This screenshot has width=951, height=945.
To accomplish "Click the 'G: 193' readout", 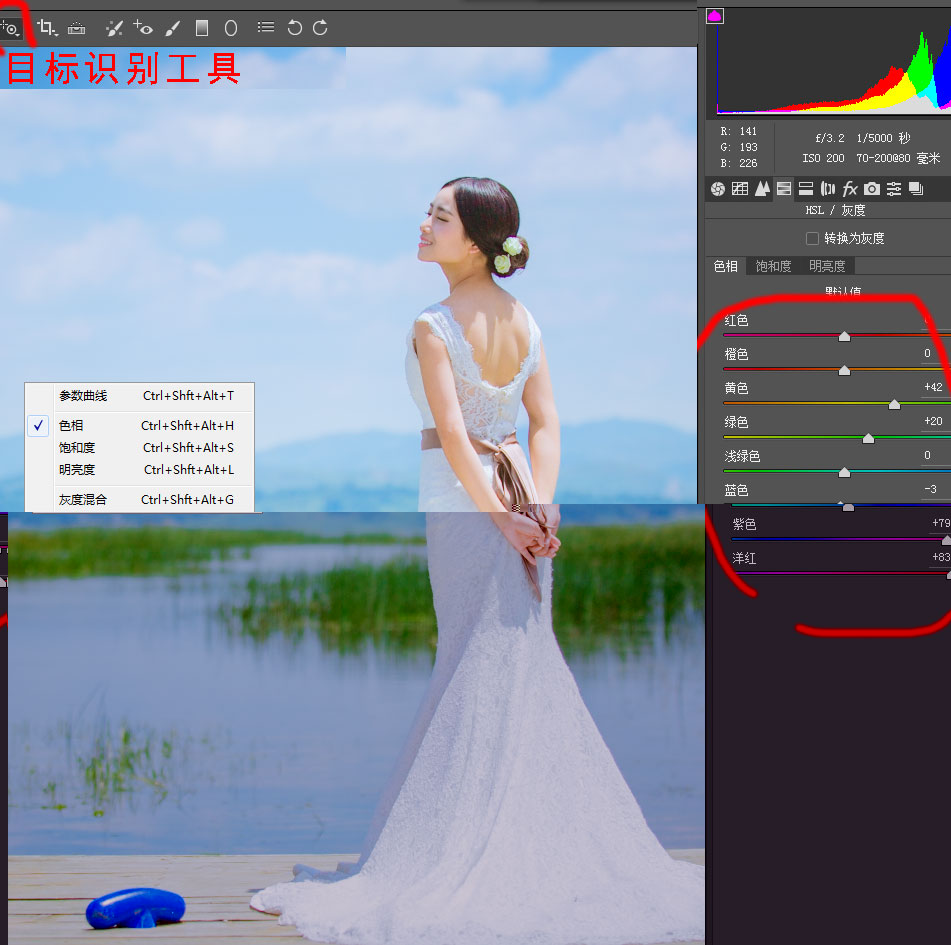I will click(739, 147).
